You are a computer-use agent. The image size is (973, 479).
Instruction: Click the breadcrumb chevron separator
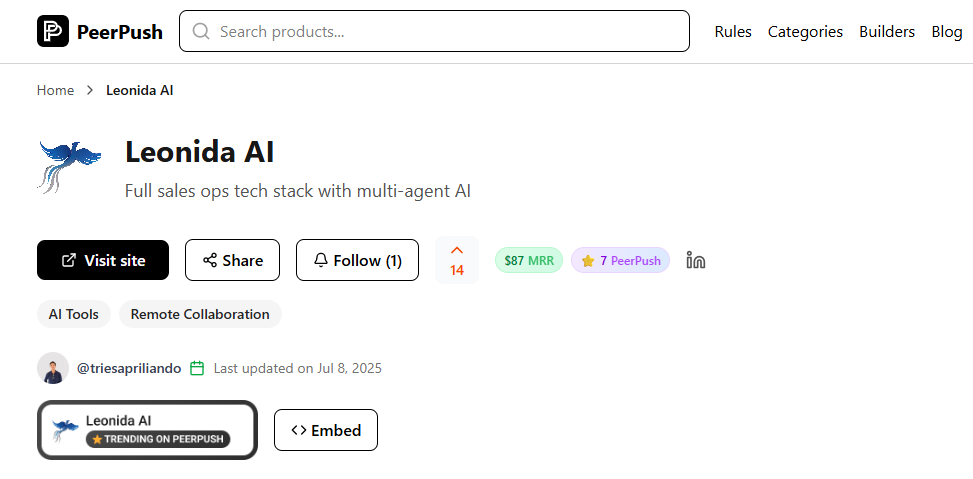[90, 91]
